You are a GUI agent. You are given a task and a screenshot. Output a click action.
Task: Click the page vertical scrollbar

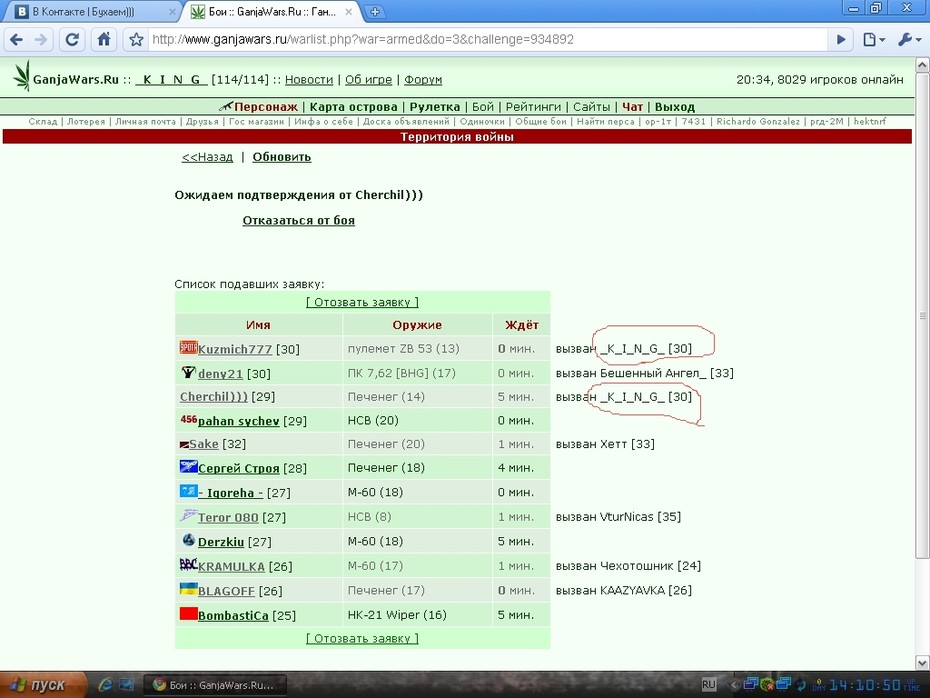922,315
